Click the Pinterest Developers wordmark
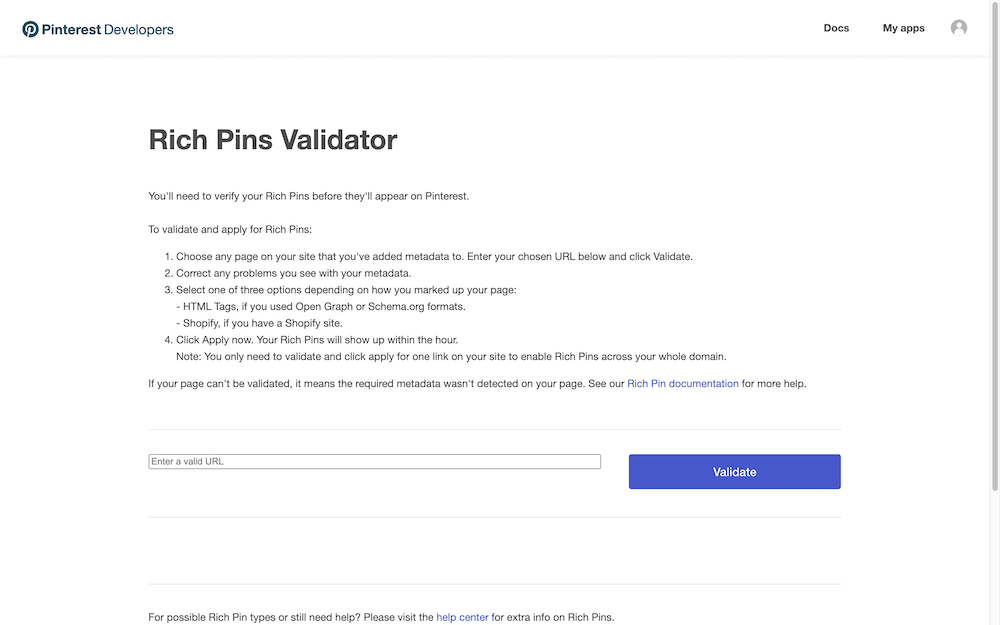1000x625 pixels. pos(107,29)
